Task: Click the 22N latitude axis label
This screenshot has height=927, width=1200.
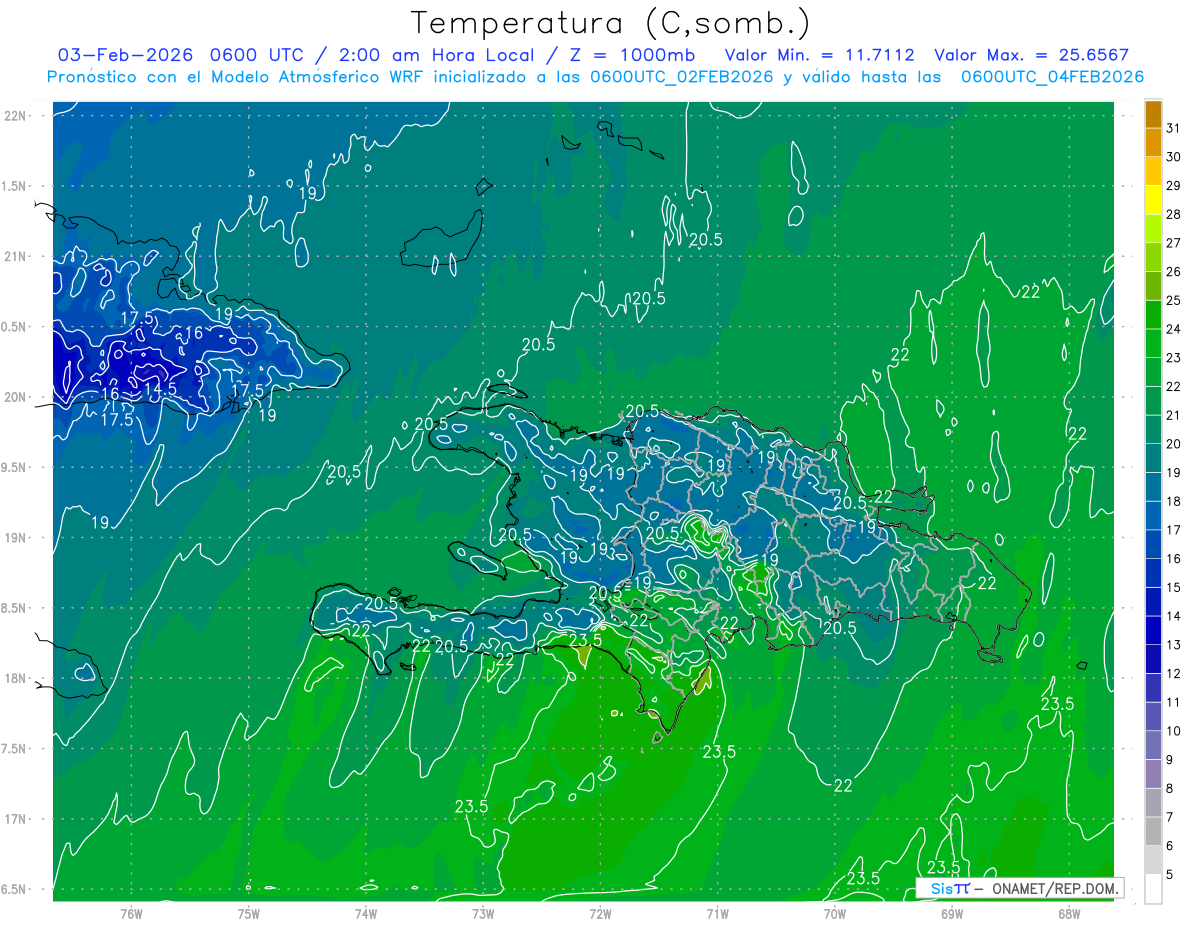Action: (x=16, y=116)
